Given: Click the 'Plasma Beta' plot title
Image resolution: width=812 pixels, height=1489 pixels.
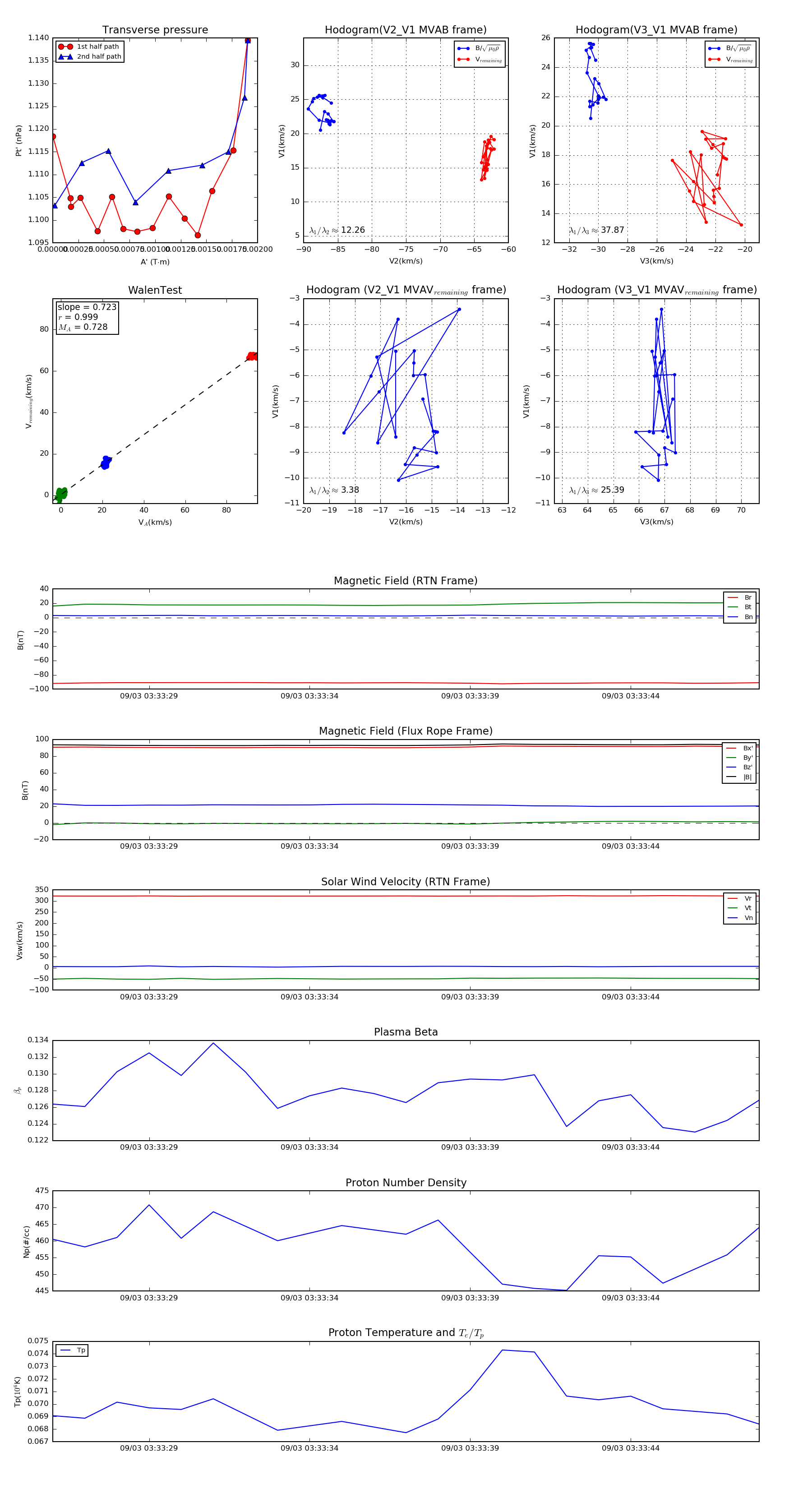Looking at the screenshot, I should click(406, 1032).
